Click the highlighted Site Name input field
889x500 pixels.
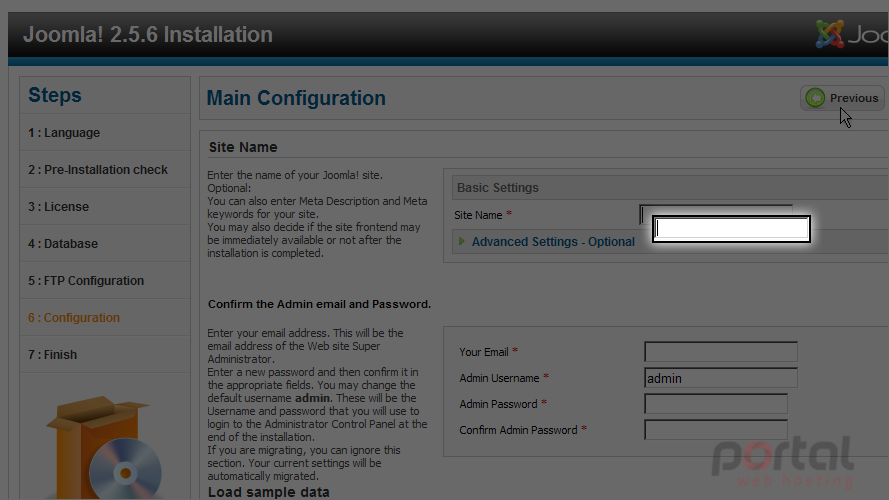pyautogui.click(x=731, y=228)
